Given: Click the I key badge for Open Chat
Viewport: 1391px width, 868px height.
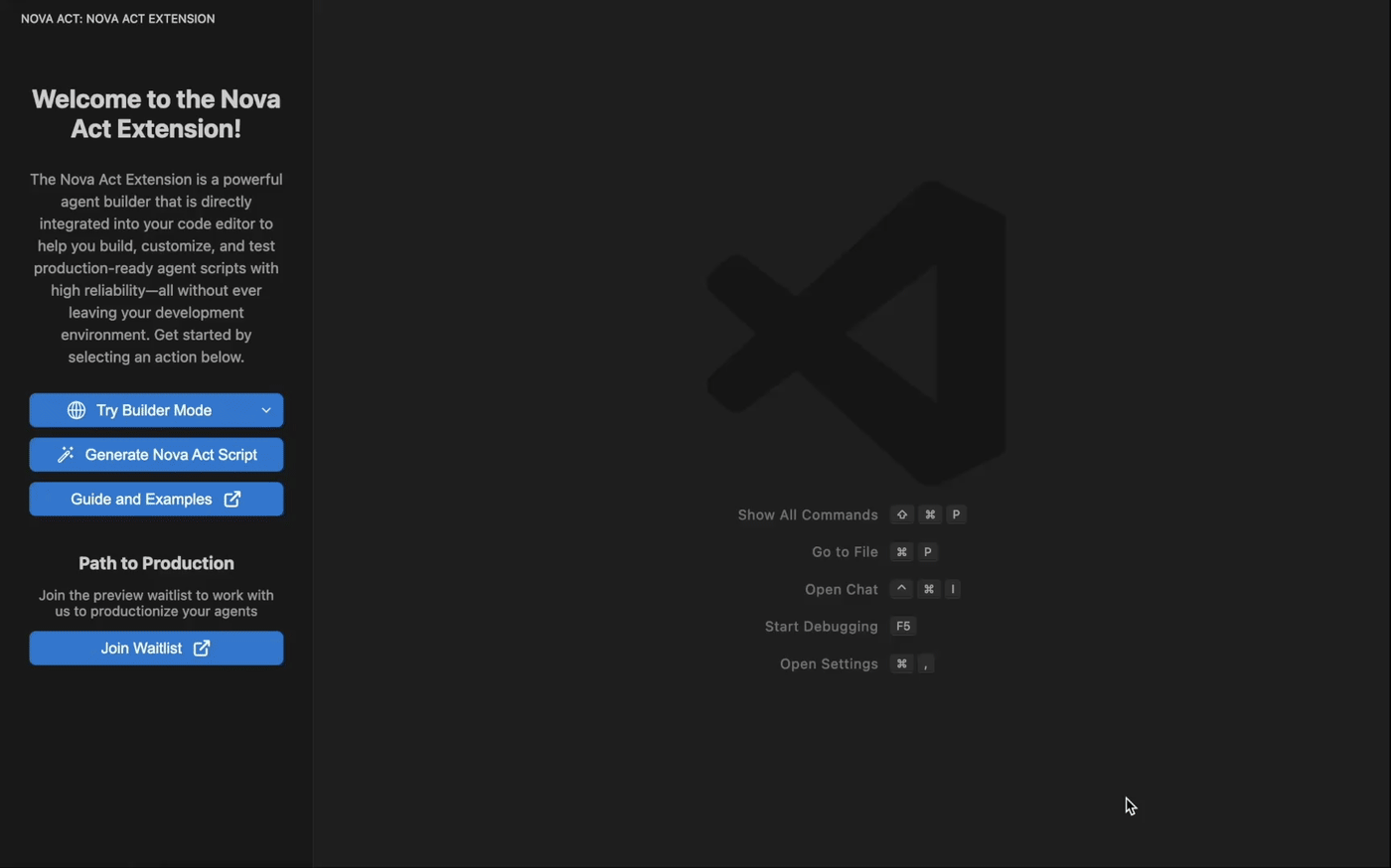Looking at the screenshot, I should click(953, 589).
